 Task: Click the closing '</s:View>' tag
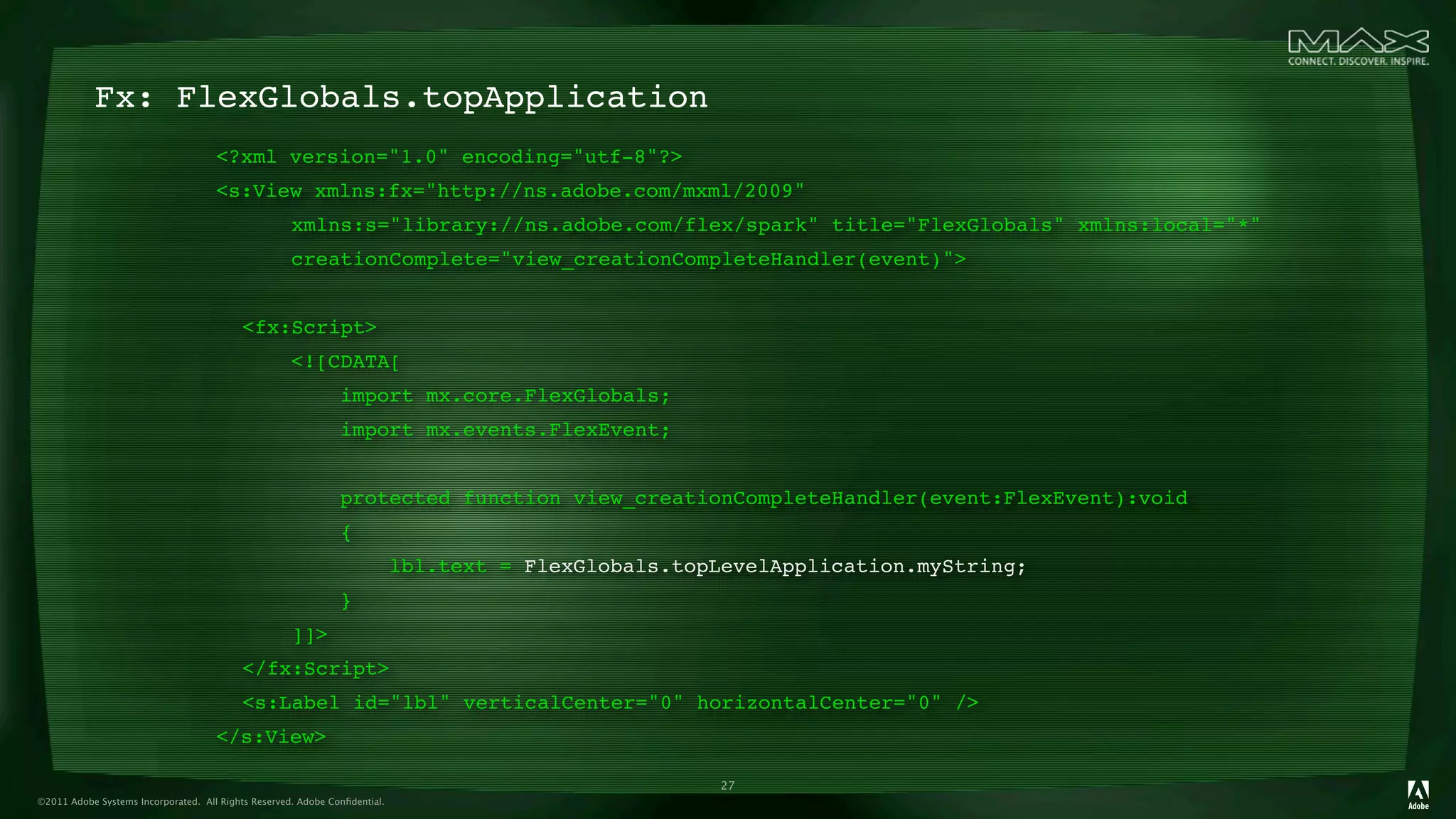(271, 737)
